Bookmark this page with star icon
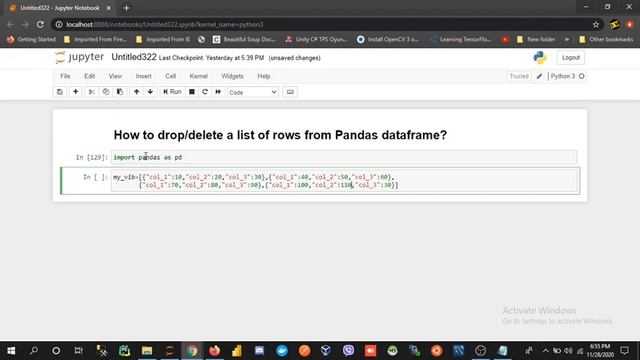 pos(596,24)
